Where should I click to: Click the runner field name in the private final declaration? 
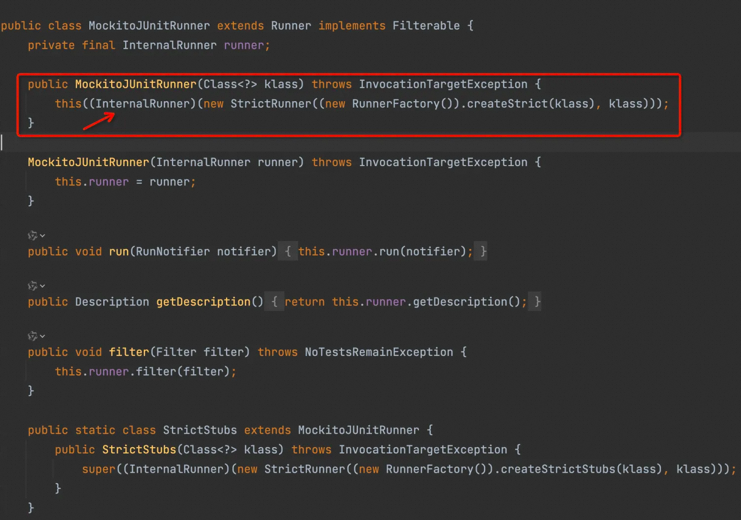click(244, 45)
